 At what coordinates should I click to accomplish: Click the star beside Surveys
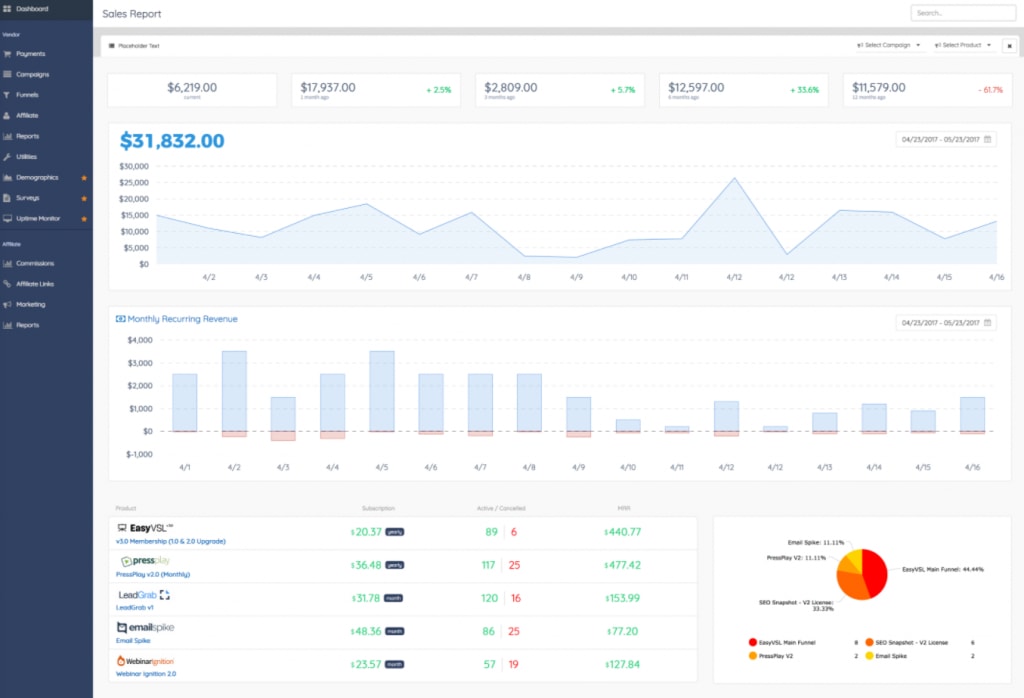(x=84, y=198)
